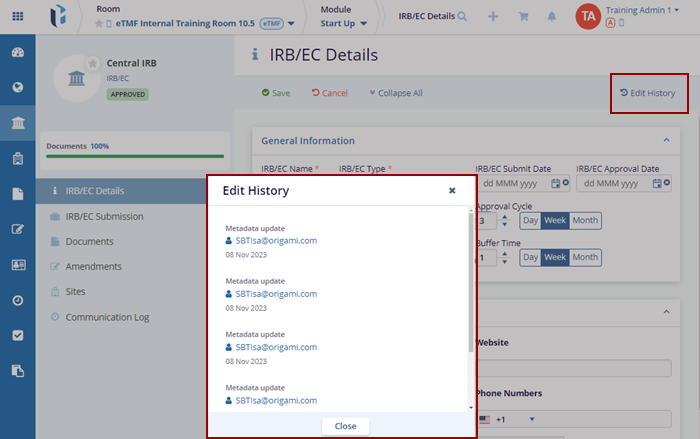The width and height of the screenshot is (700, 439).
Task: Select Day for Buffer Time
Action: pos(530,257)
